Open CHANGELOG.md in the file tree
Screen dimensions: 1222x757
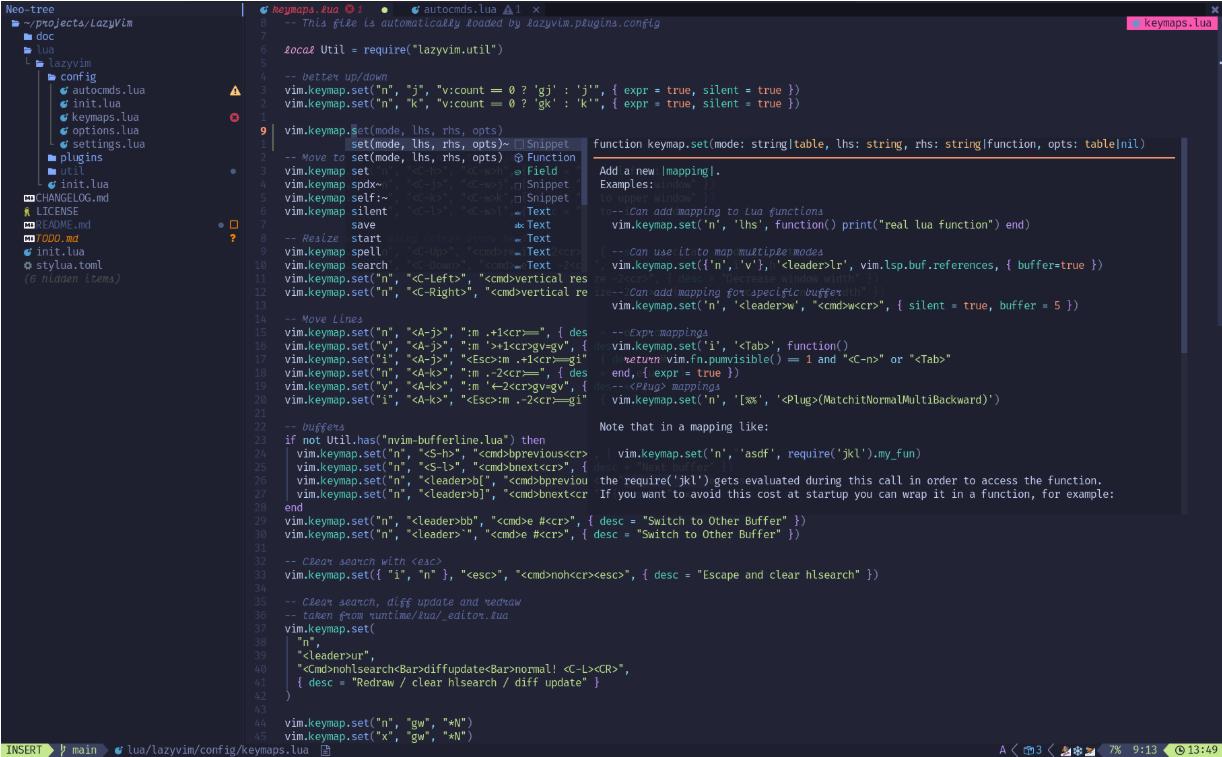pyautogui.click(x=72, y=198)
